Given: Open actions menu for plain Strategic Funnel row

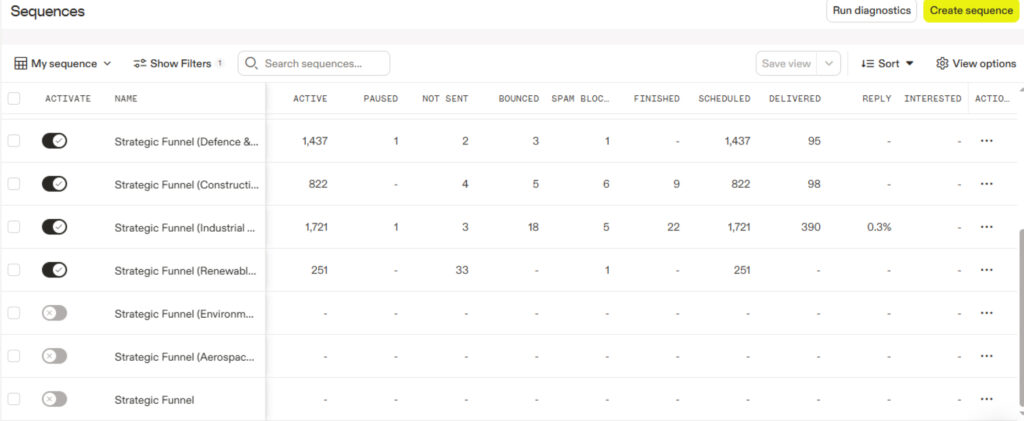Looking at the screenshot, I should pyautogui.click(x=986, y=399).
